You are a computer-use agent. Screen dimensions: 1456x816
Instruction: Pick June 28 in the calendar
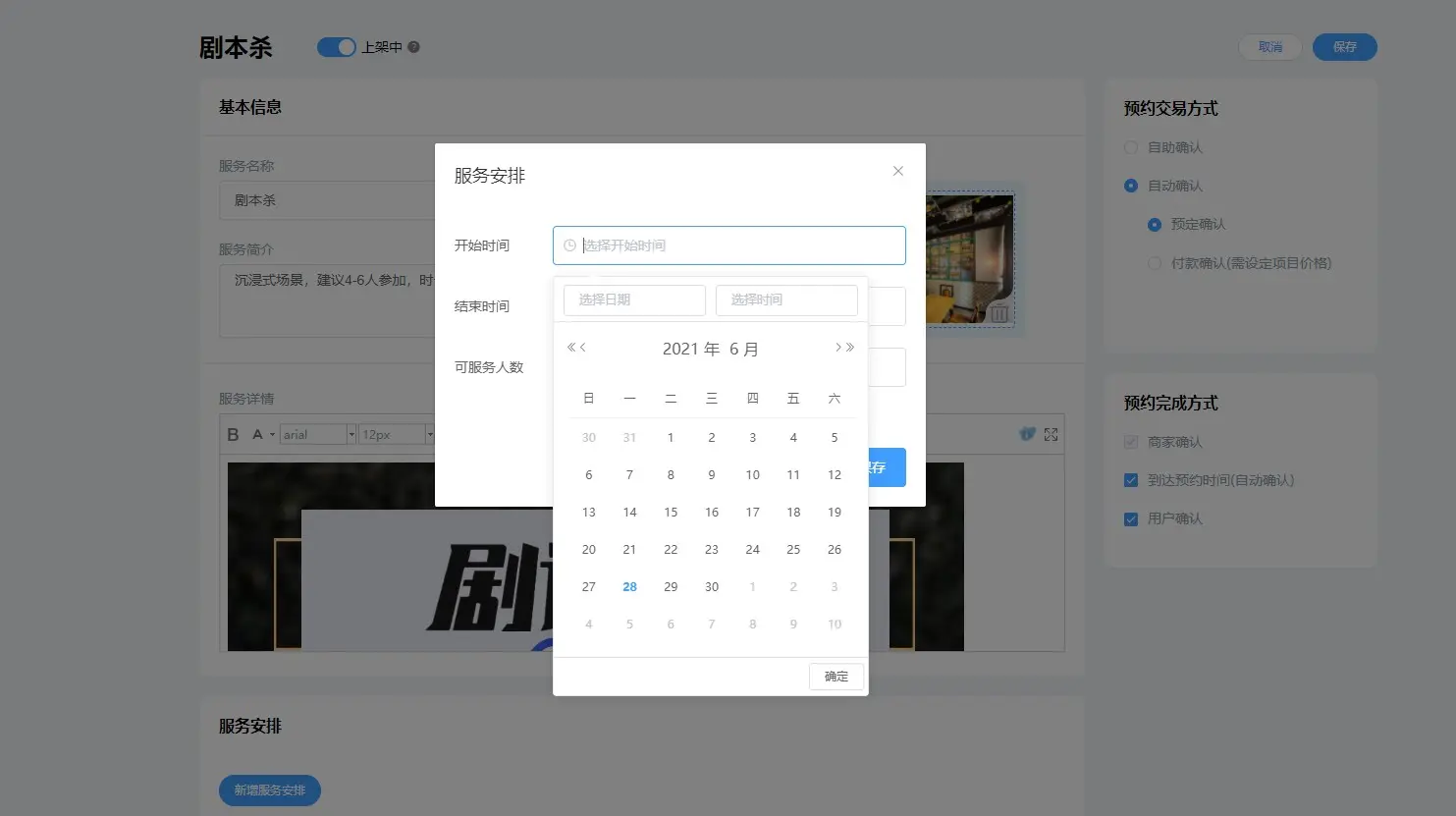629,587
